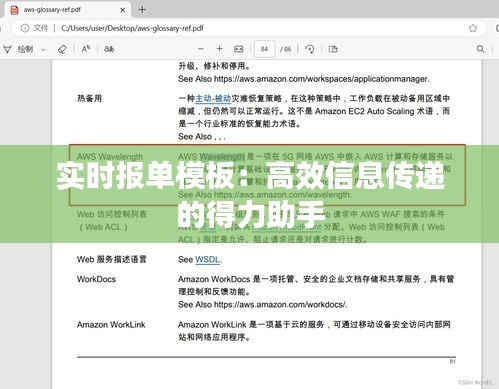
Task: Open the 主动-被动 link
Action: [x=213, y=99]
